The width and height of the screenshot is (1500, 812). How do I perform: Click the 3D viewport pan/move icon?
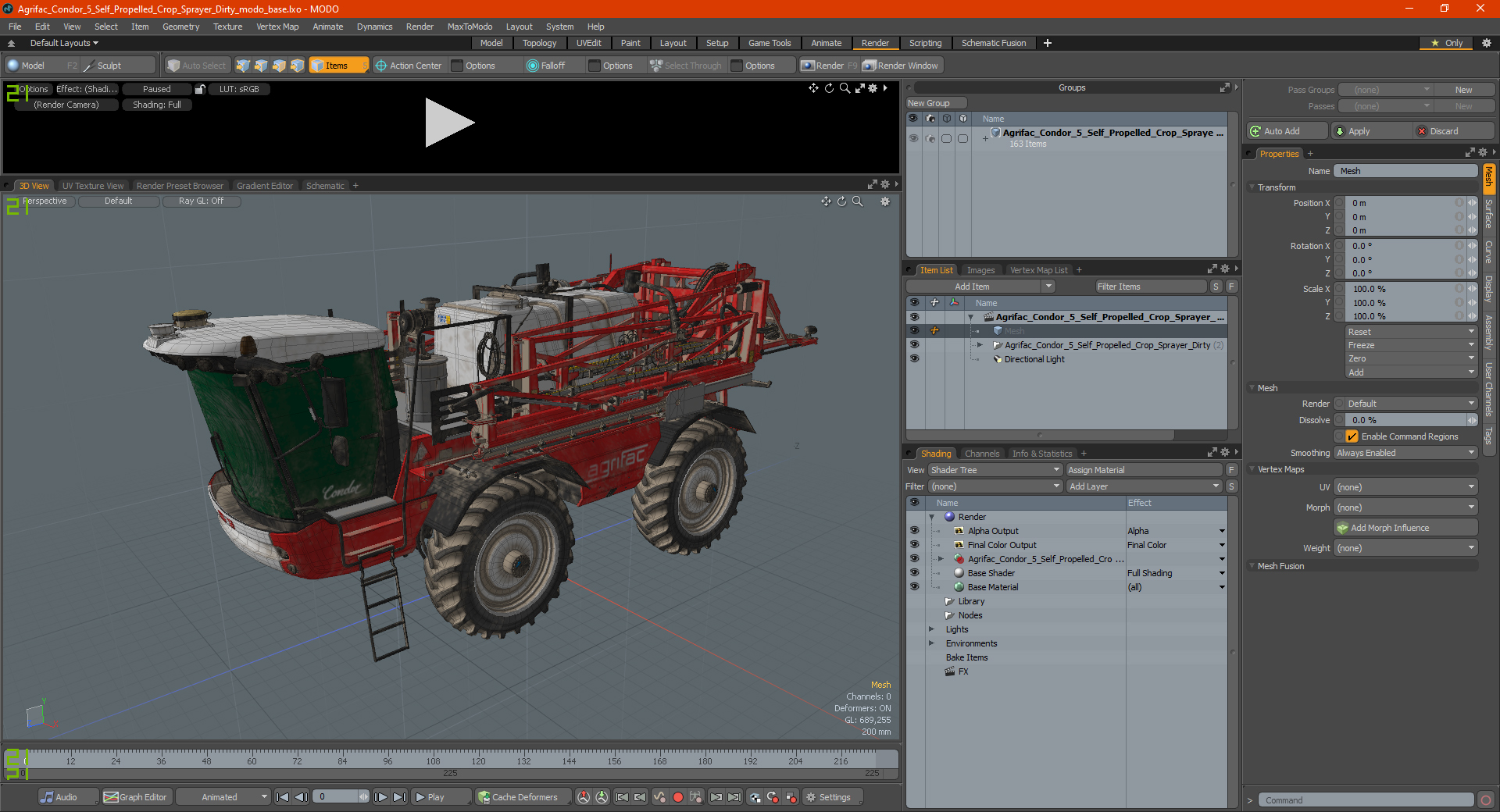coord(826,201)
